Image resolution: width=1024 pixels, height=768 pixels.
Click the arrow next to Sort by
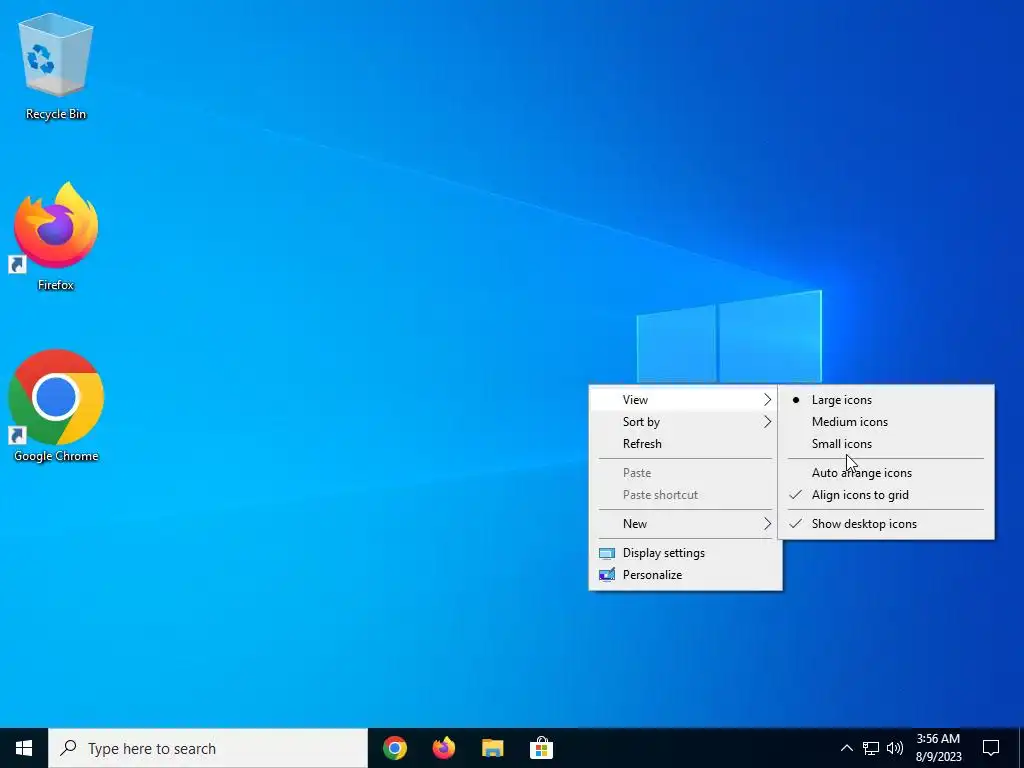click(767, 422)
